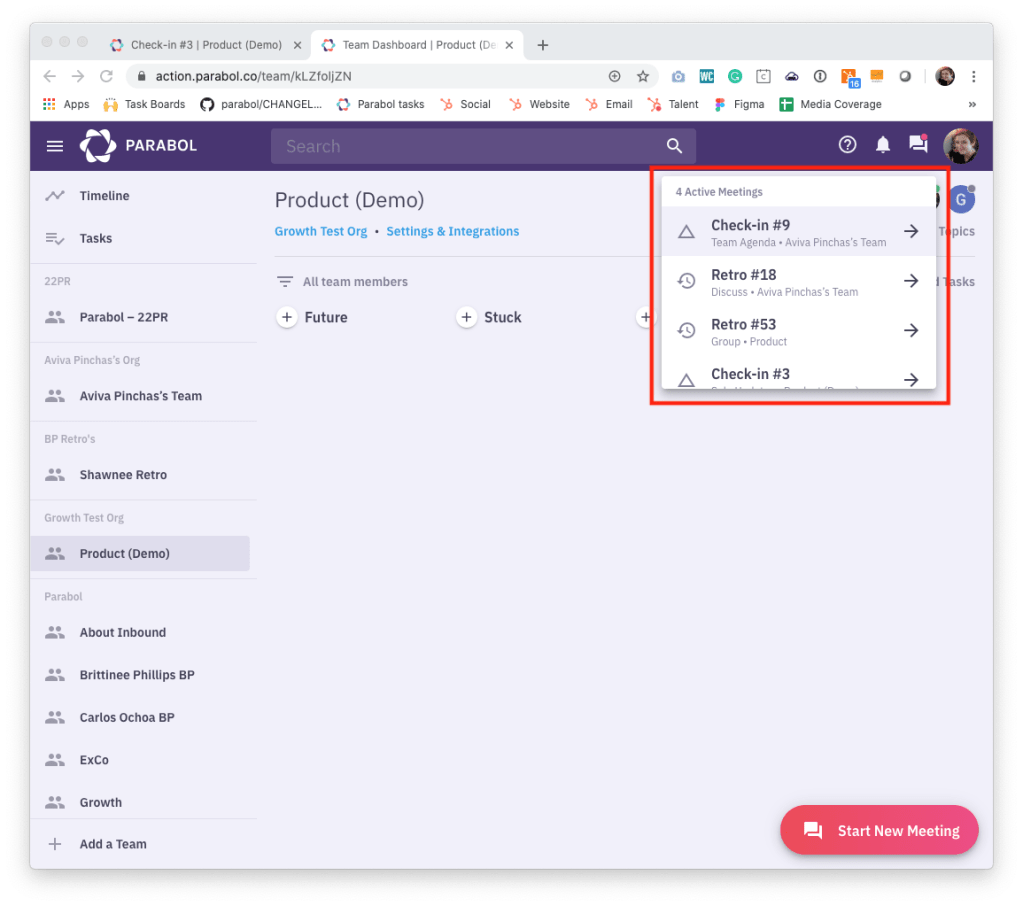1023x906 pixels.
Task: Click the Grammarly extension icon
Action: (x=735, y=76)
